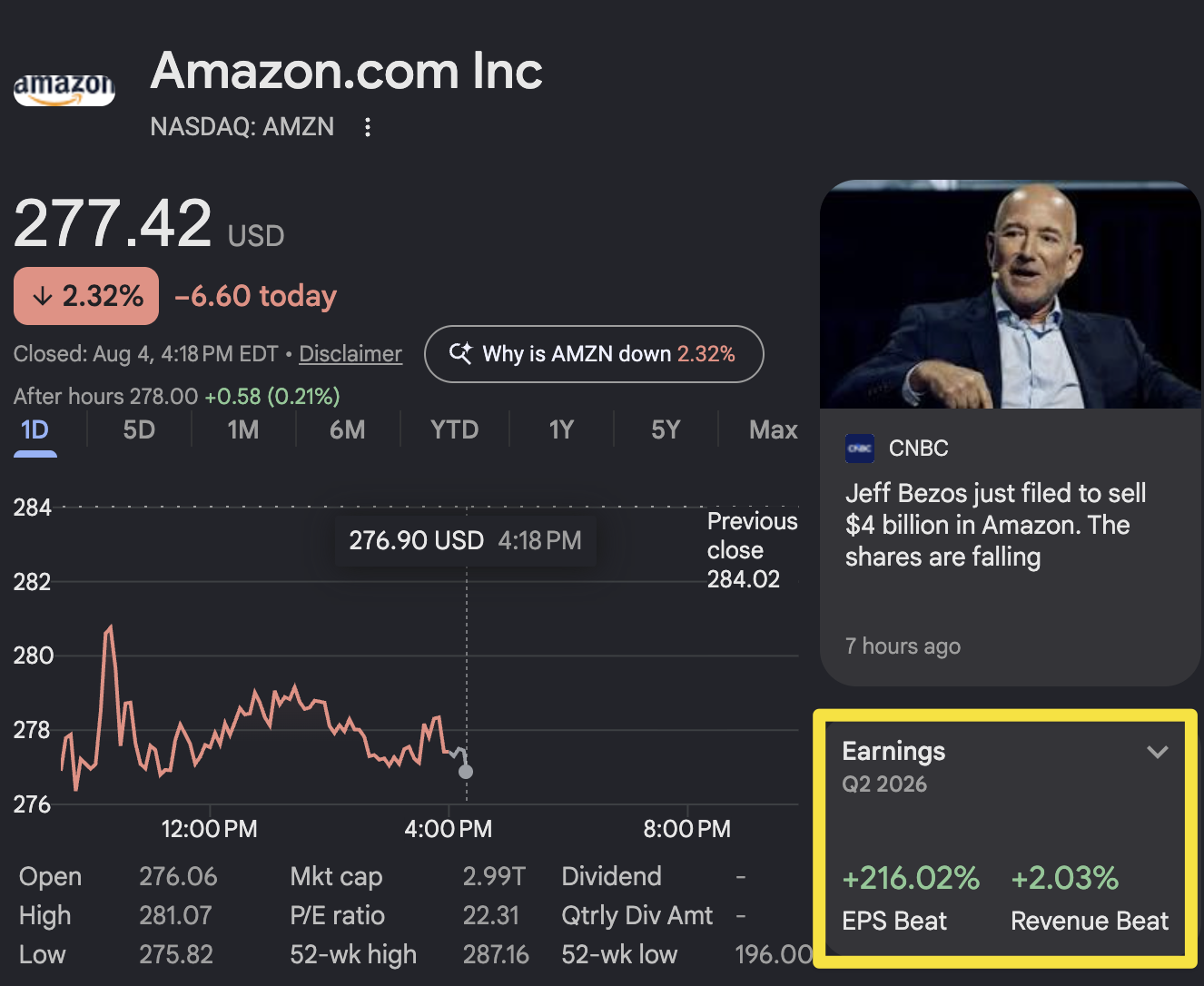1204x986 pixels.
Task: Click the CNBC source logo
Action: point(860,449)
